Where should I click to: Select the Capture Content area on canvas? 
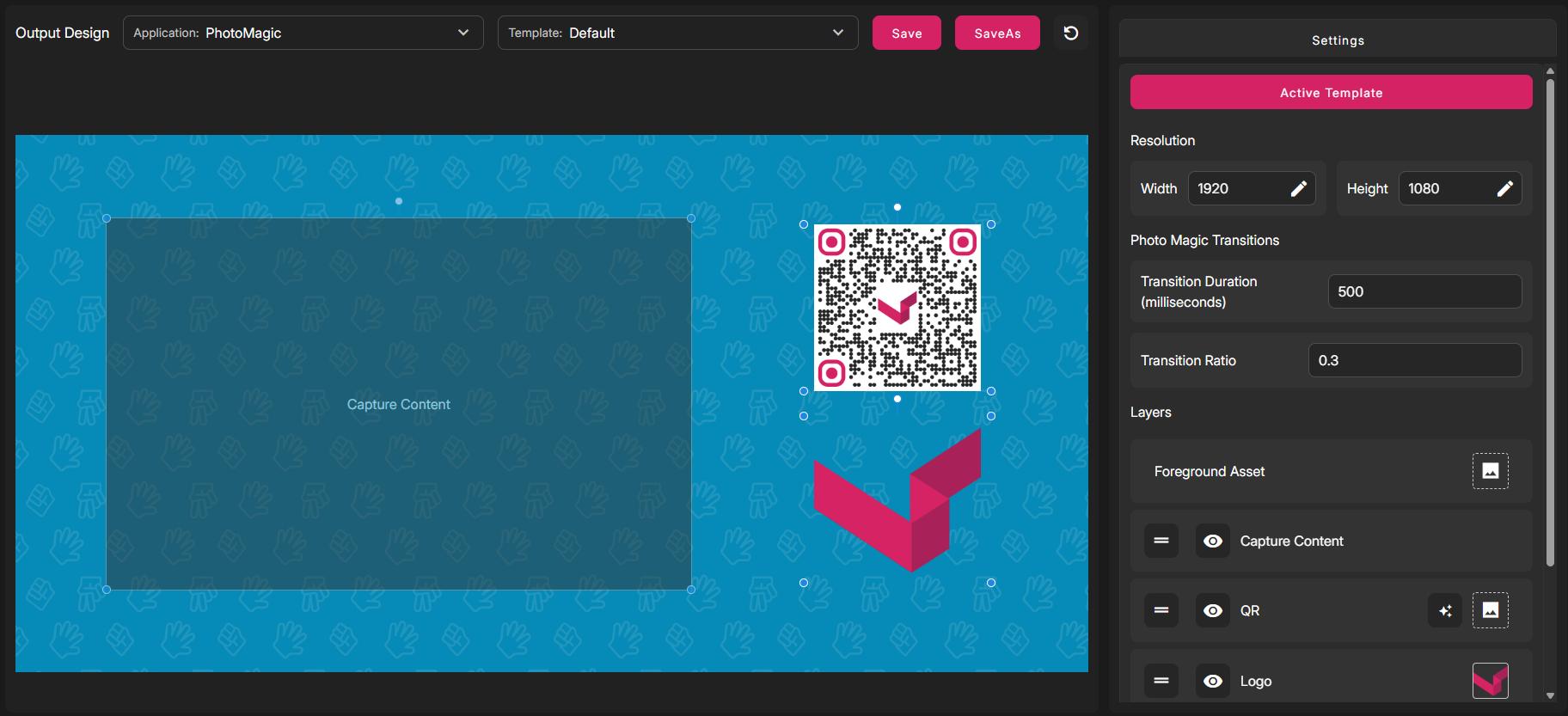(399, 404)
